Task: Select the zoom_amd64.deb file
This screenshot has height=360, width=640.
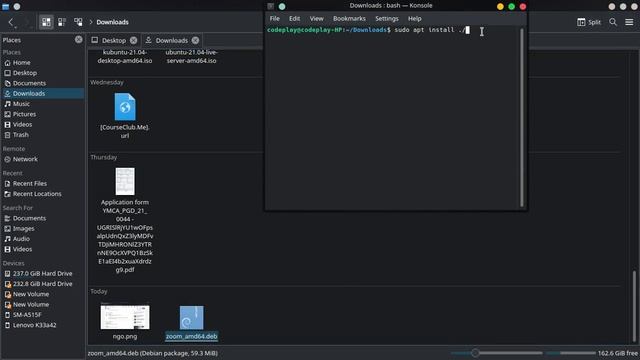Action: 191,323
